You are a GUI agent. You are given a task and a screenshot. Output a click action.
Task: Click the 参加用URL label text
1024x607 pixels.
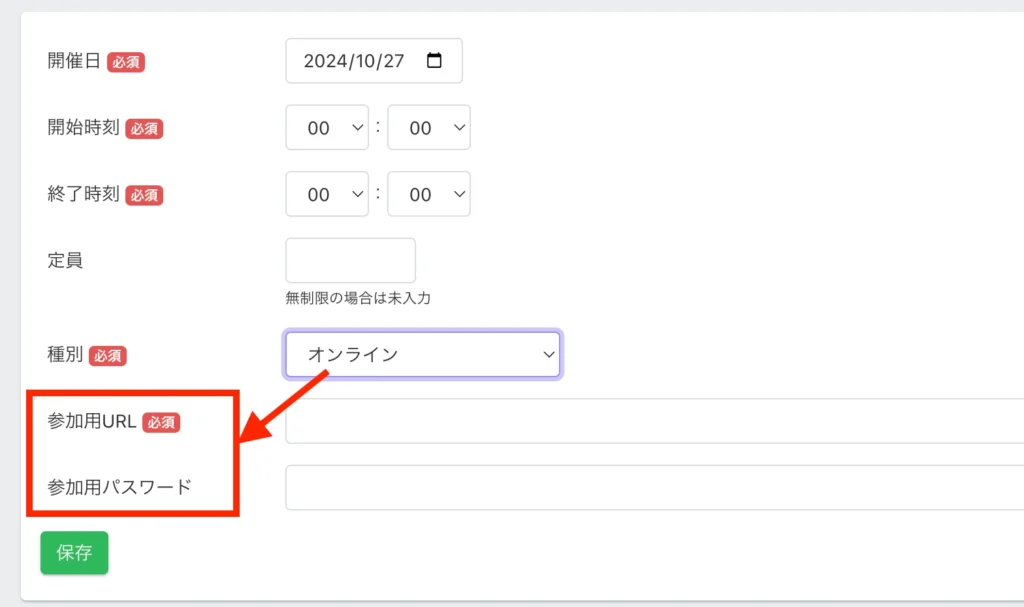click(x=91, y=421)
